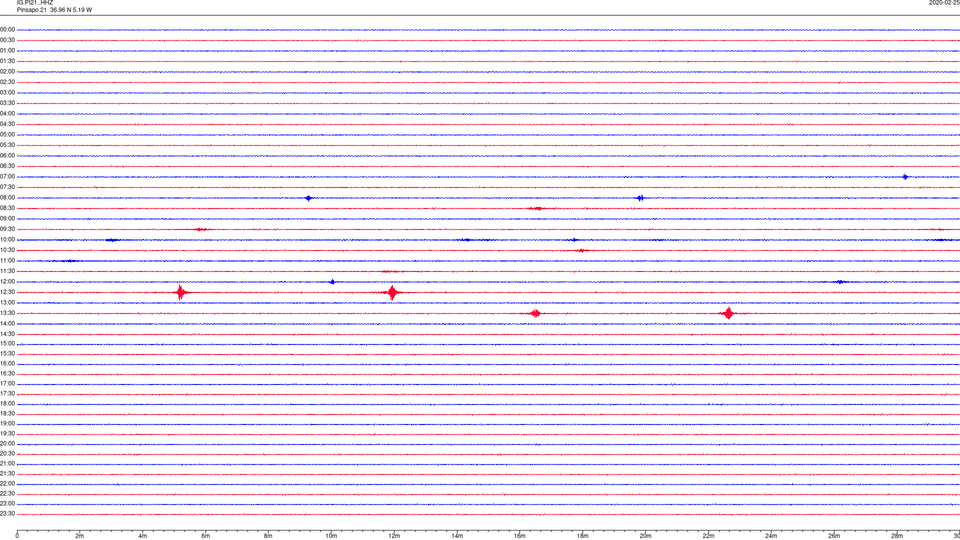Select the 01:00 time label
The width and height of the screenshot is (960, 540).
[x=7, y=51]
